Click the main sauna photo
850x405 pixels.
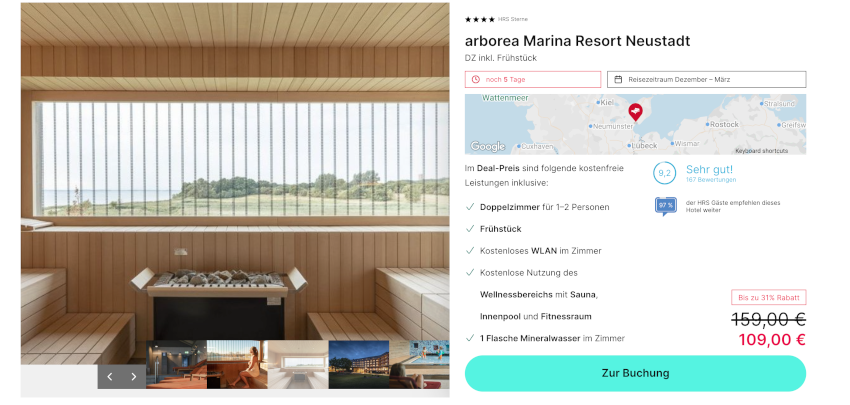(235, 173)
